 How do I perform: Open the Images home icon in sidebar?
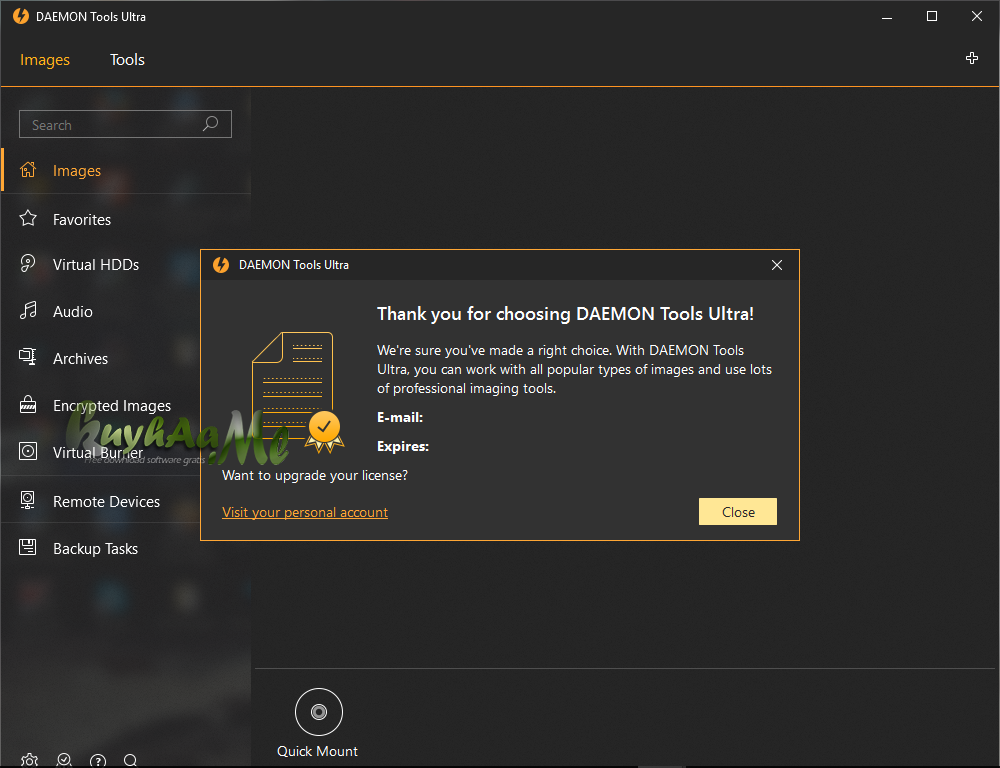28,170
